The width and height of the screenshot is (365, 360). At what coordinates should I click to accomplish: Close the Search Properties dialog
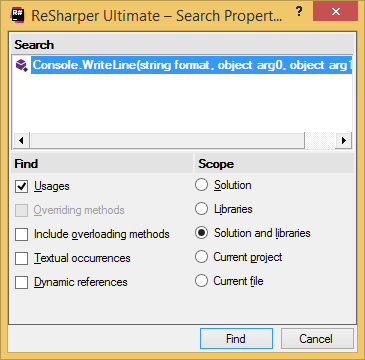336,12
